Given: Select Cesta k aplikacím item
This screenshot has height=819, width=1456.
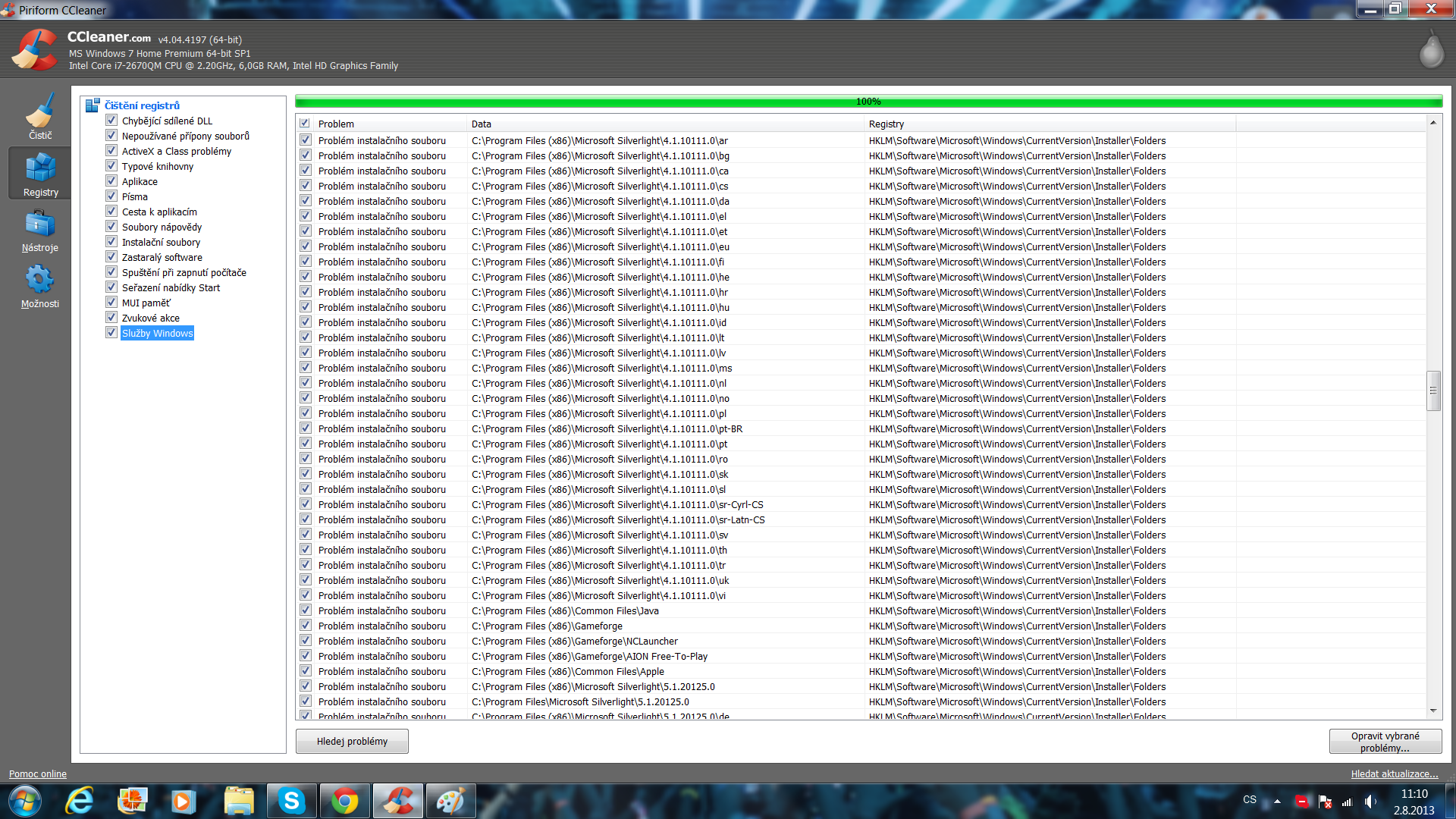Looking at the screenshot, I should (x=159, y=212).
